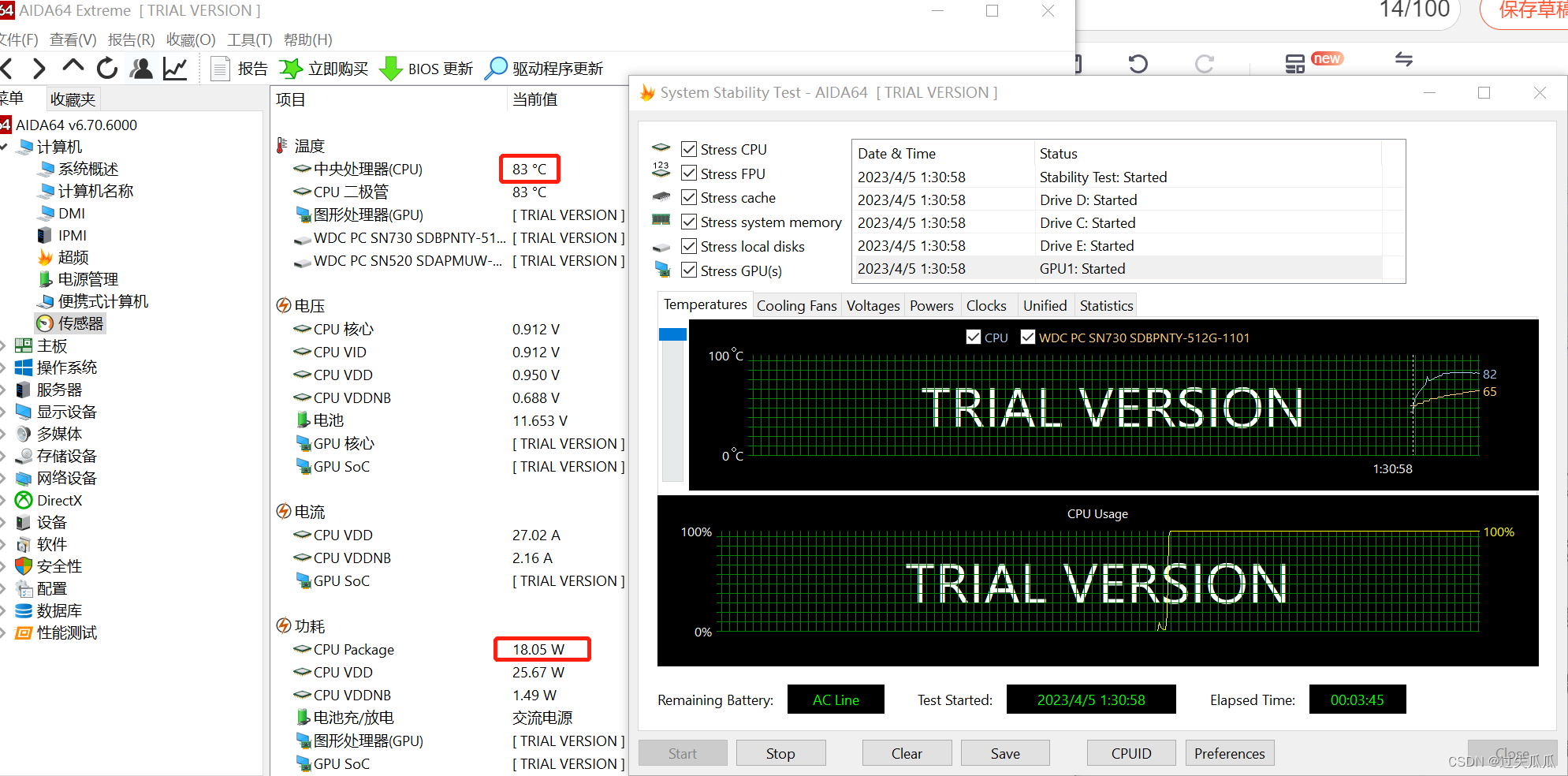
Task: Refresh the AIDA64 sensor page
Action: [x=107, y=69]
